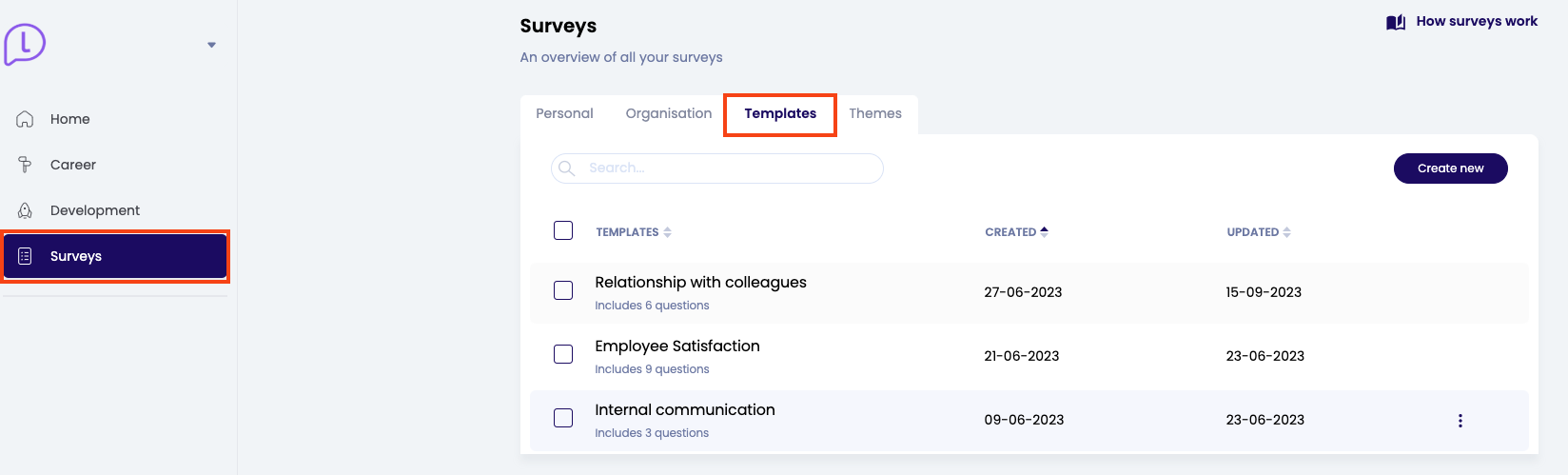Click the Surveys list icon
1568x475 pixels.
pyautogui.click(x=26, y=256)
